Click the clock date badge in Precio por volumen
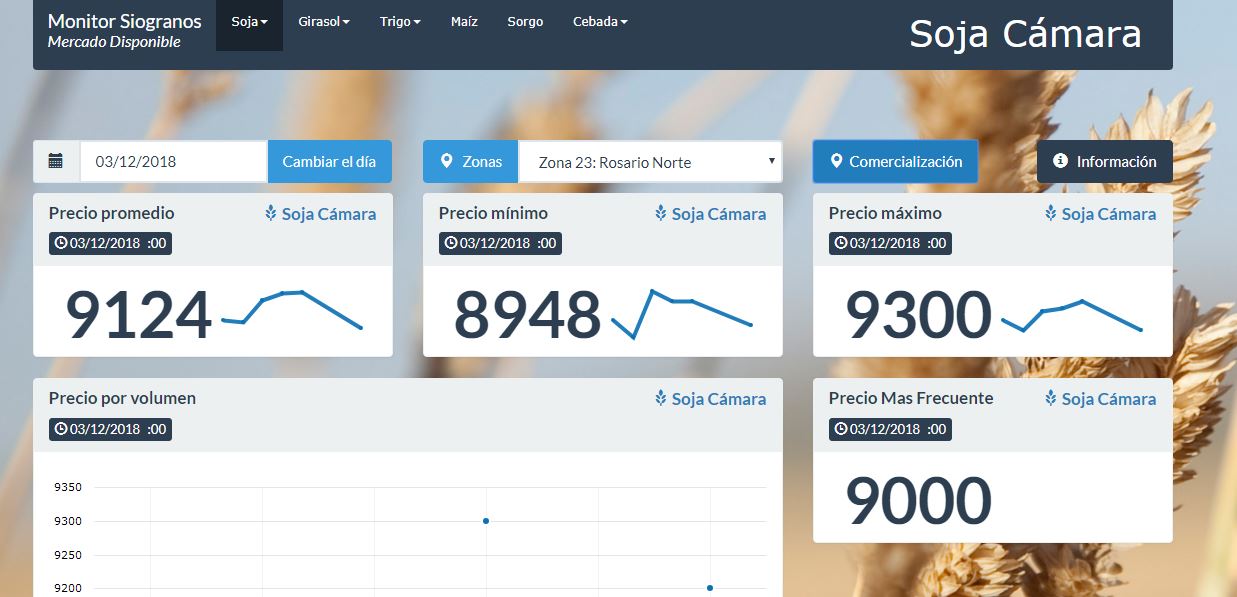Screen dimensions: 1237x597 [110, 429]
